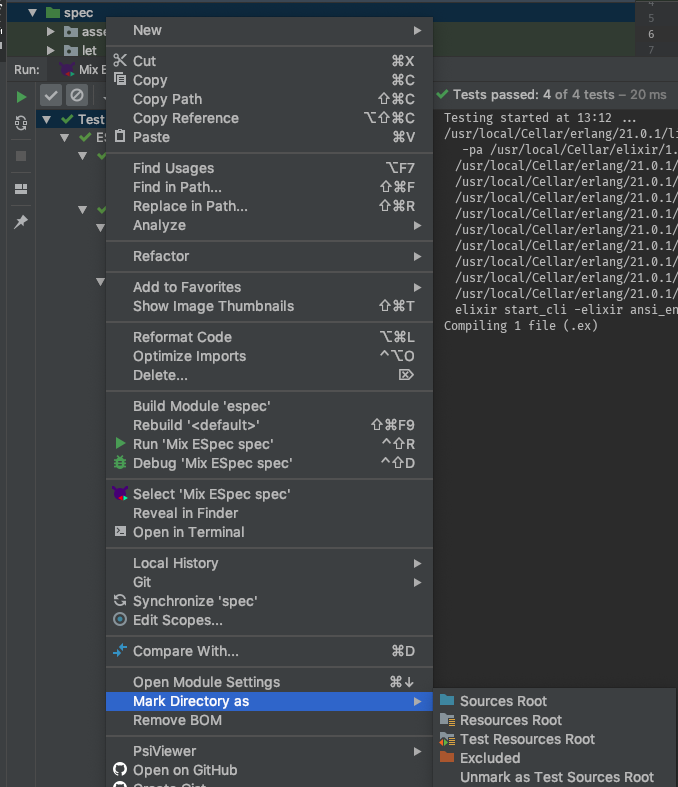Click the Copy icon in context menu
Image resolution: width=678 pixels, height=787 pixels.
pyautogui.click(x=120, y=79)
